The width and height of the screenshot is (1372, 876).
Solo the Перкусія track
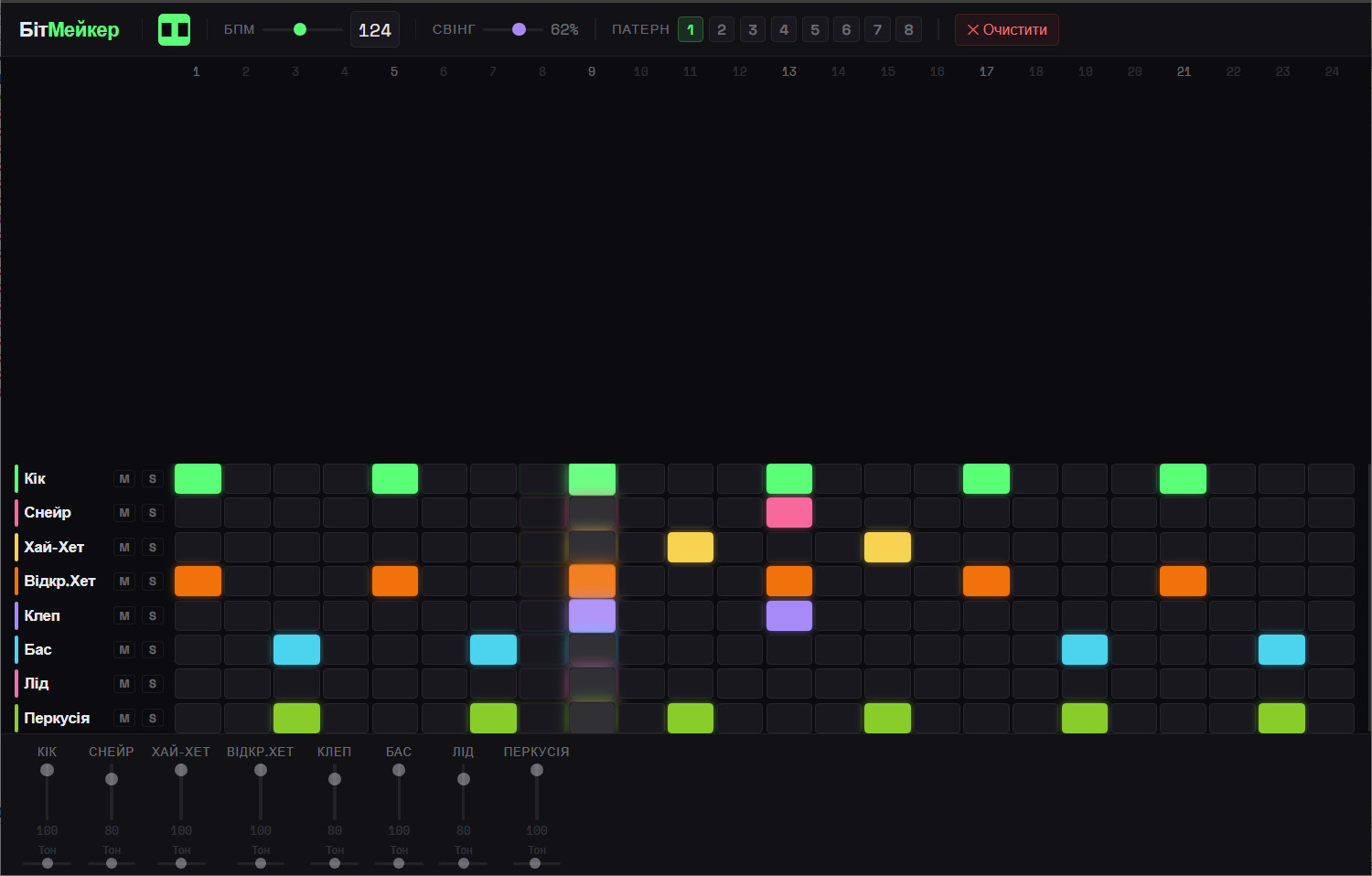(153, 718)
